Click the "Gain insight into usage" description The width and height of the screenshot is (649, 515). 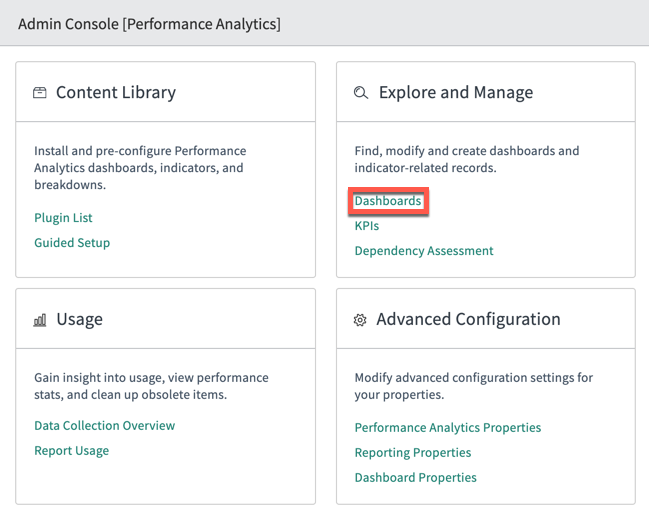(151, 386)
